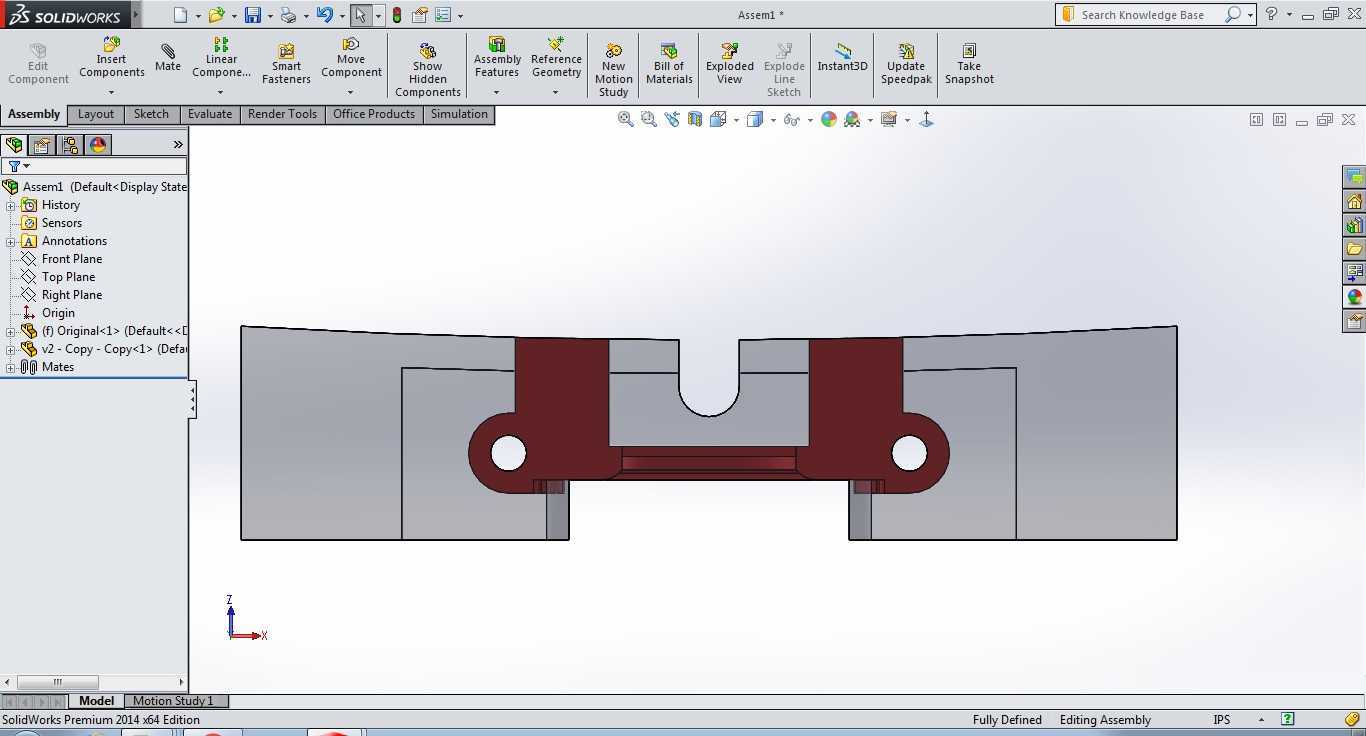Expand the flyout FeatureManager chevron
Image resolution: width=1366 pixels, height=736 pixels.
[x=178, y=145]
